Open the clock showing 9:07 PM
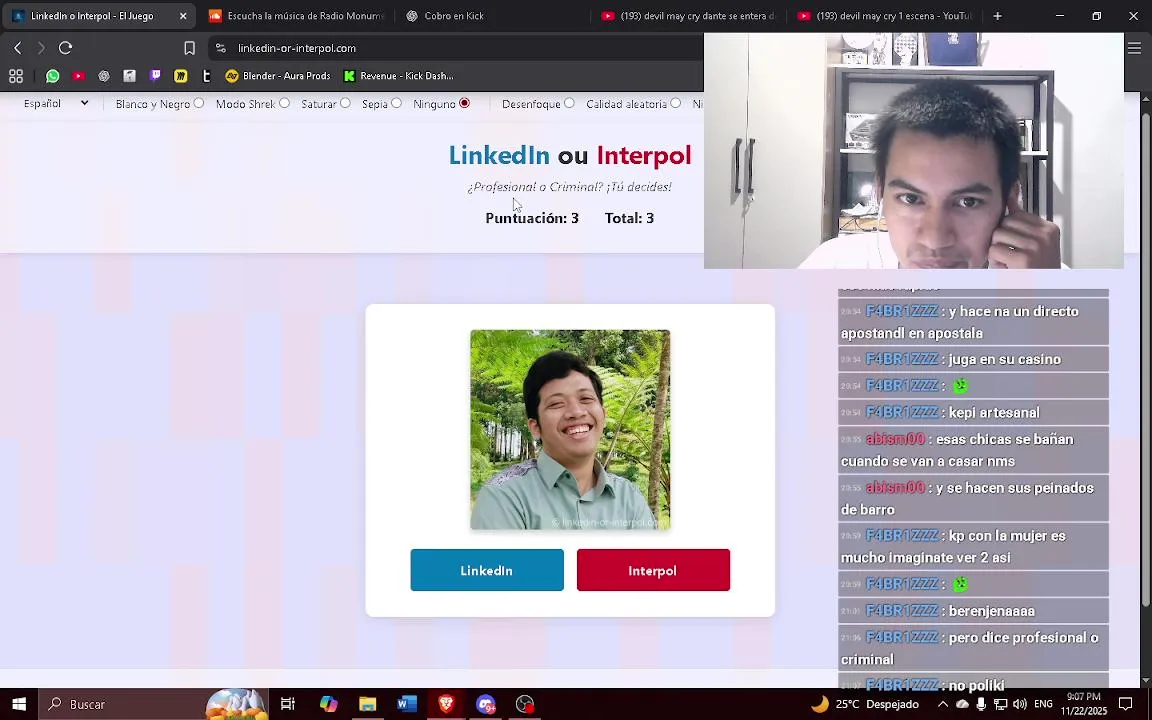 coord(1084,704)
